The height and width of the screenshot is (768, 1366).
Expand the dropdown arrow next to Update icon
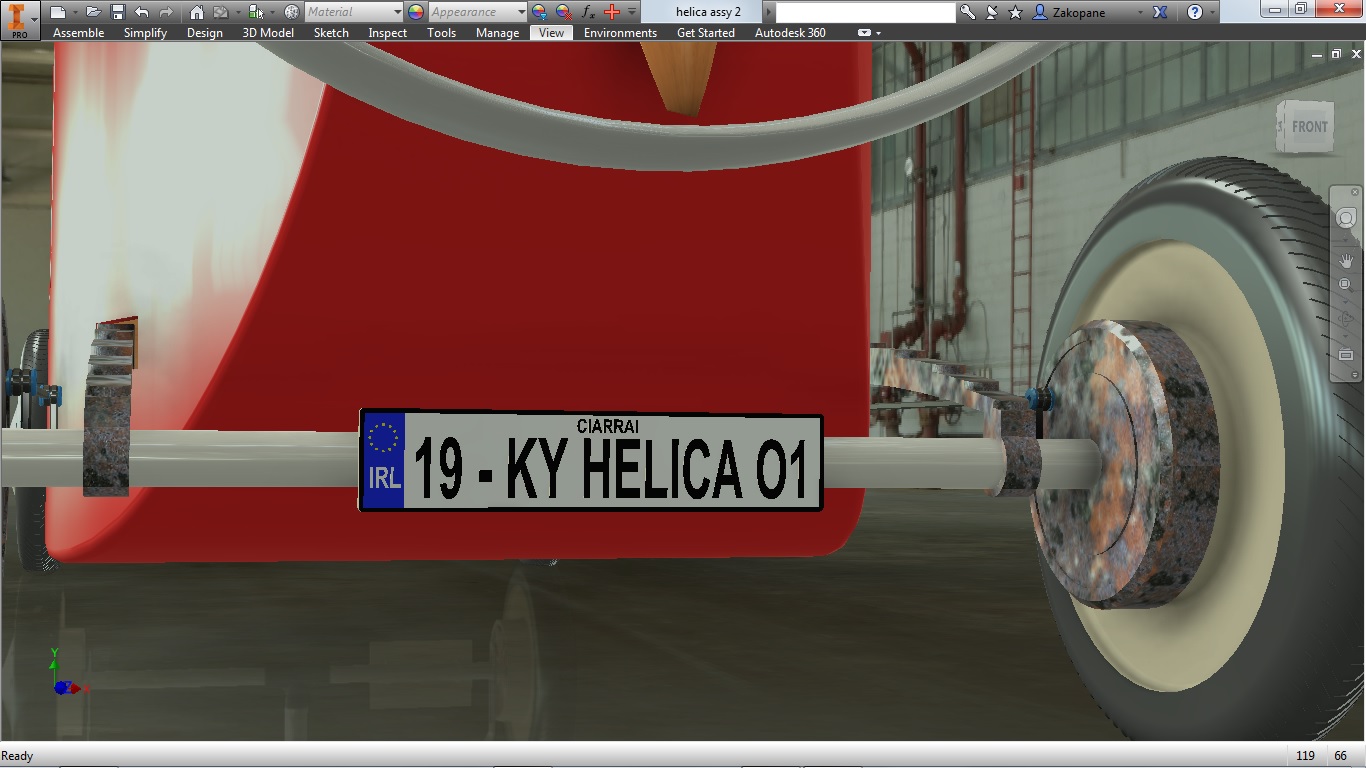pyautogui.click(x=237, y=12)
